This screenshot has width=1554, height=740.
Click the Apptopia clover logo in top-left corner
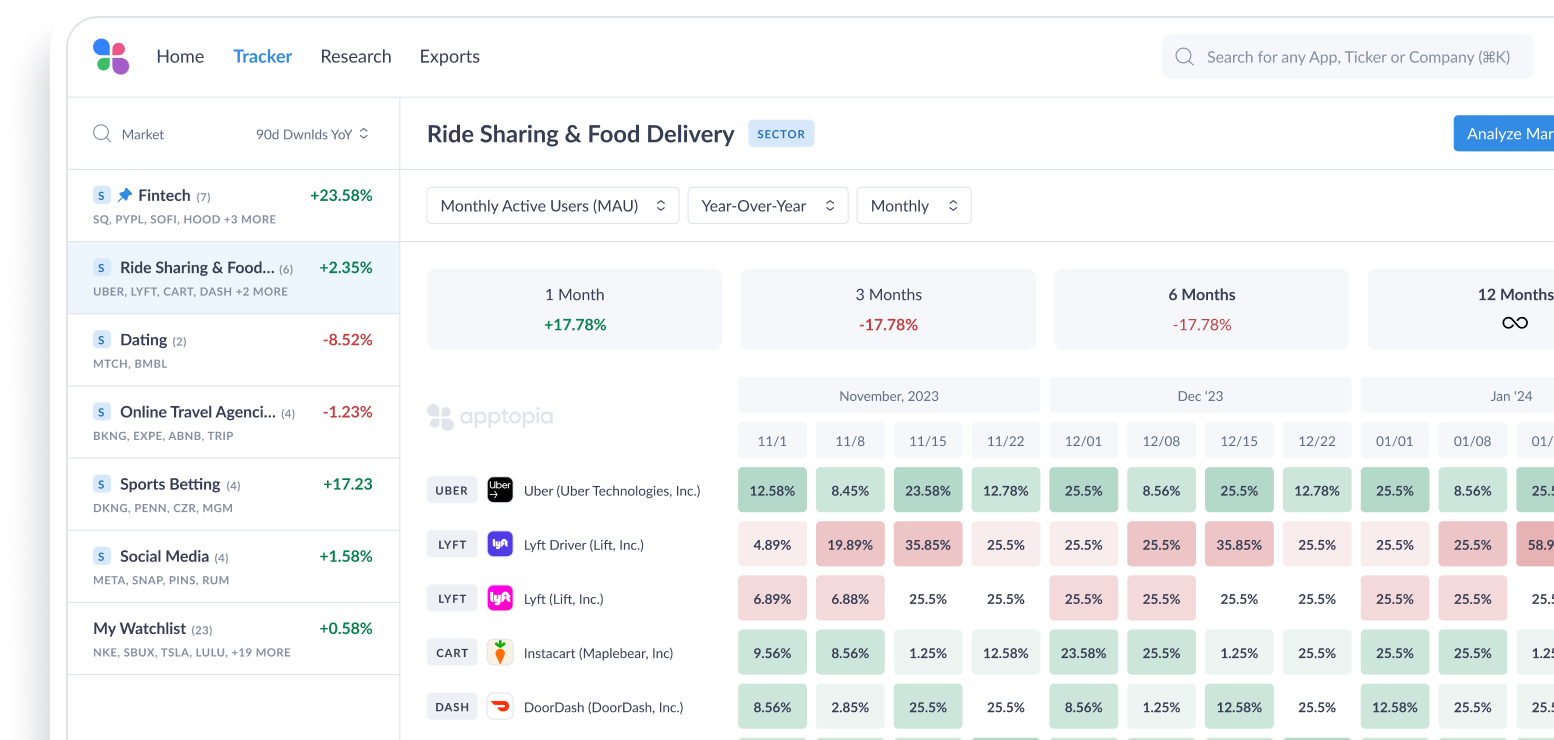[110, 57]
